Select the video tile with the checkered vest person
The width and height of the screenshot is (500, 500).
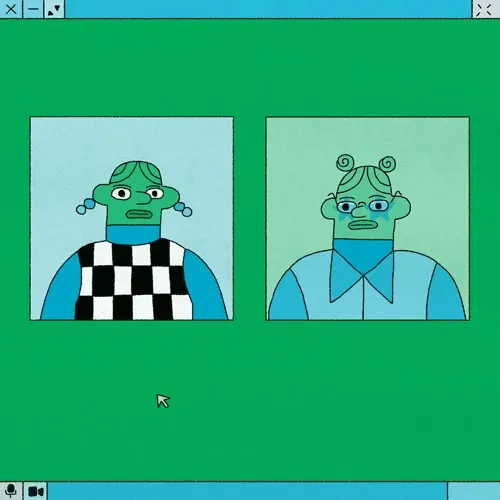(132, 218)
